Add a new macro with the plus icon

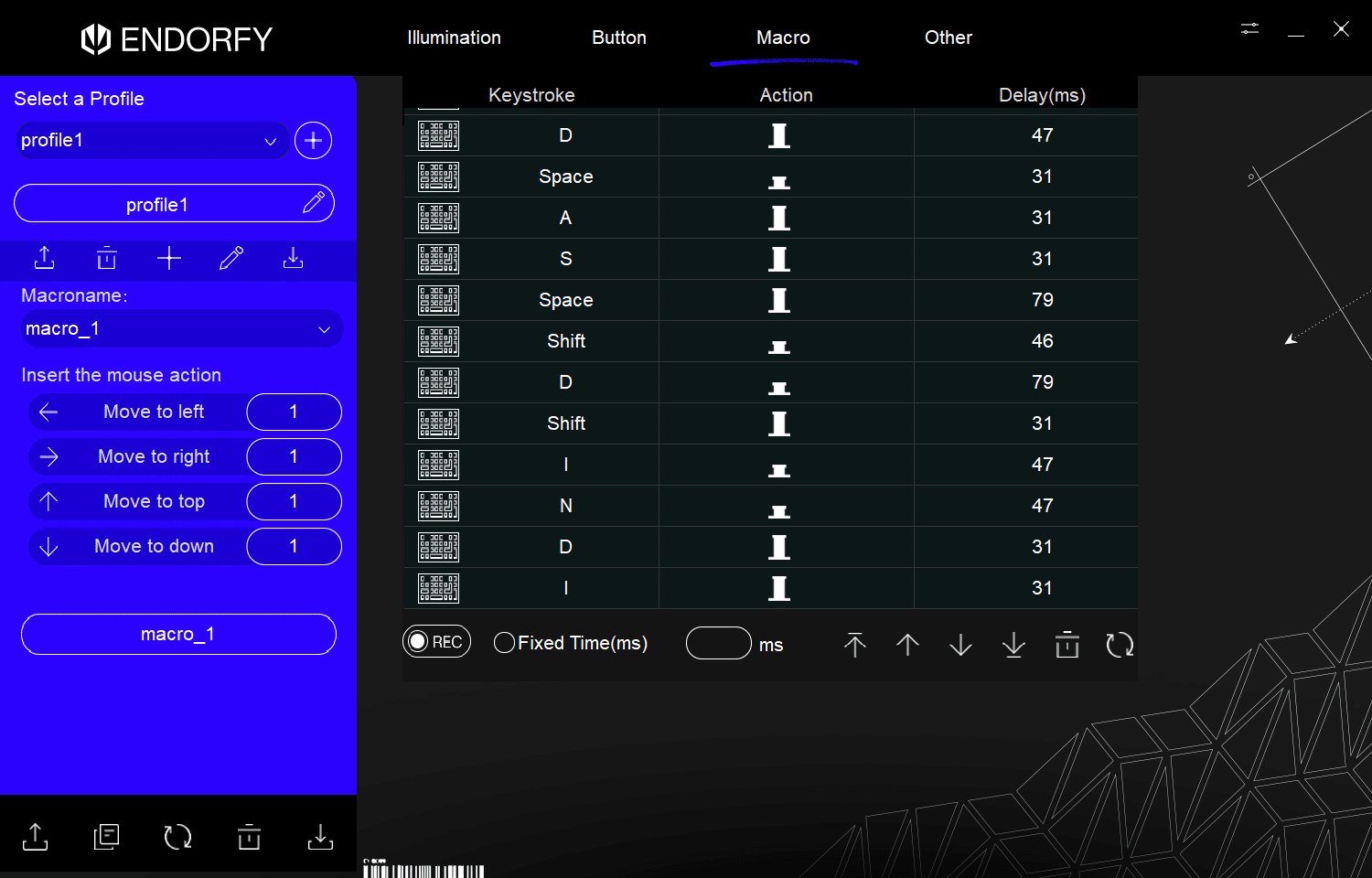coord(169,259)
